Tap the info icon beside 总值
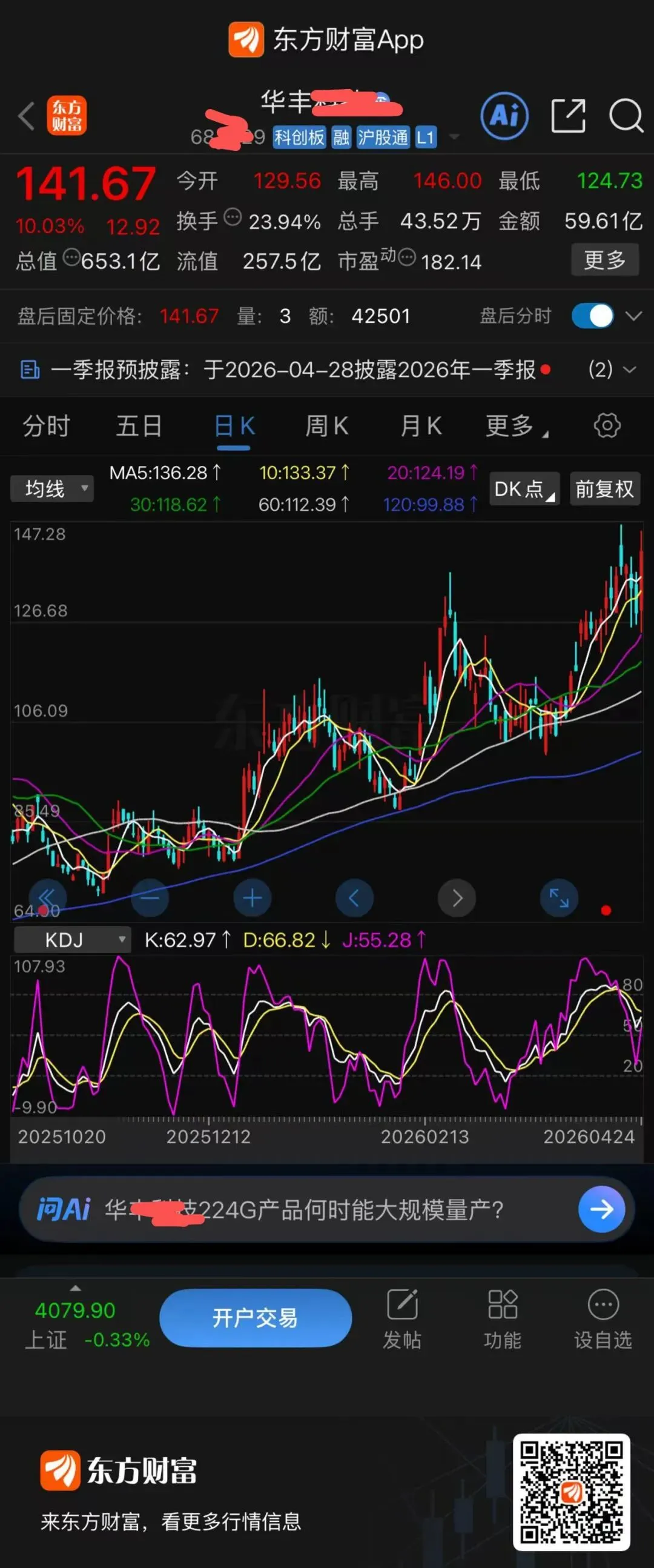 coord(72,257)
